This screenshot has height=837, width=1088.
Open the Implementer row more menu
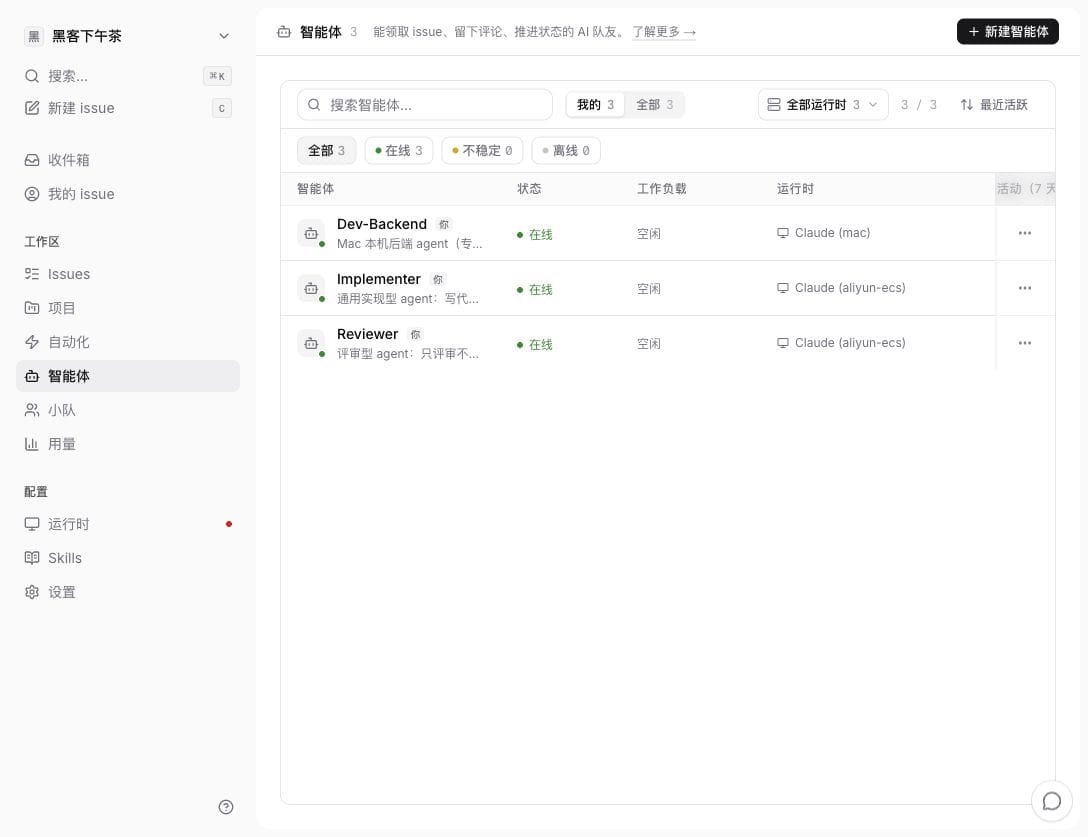1024,288
